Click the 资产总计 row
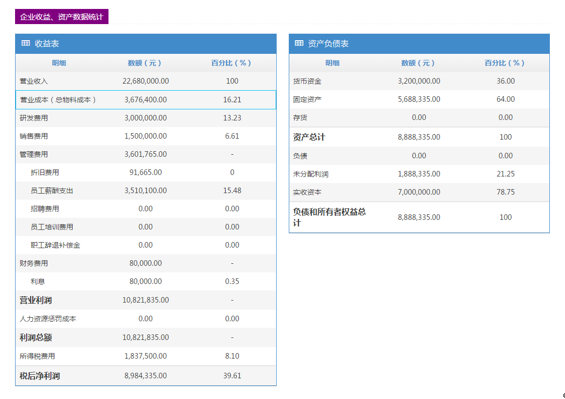 (x=419, y=137)
